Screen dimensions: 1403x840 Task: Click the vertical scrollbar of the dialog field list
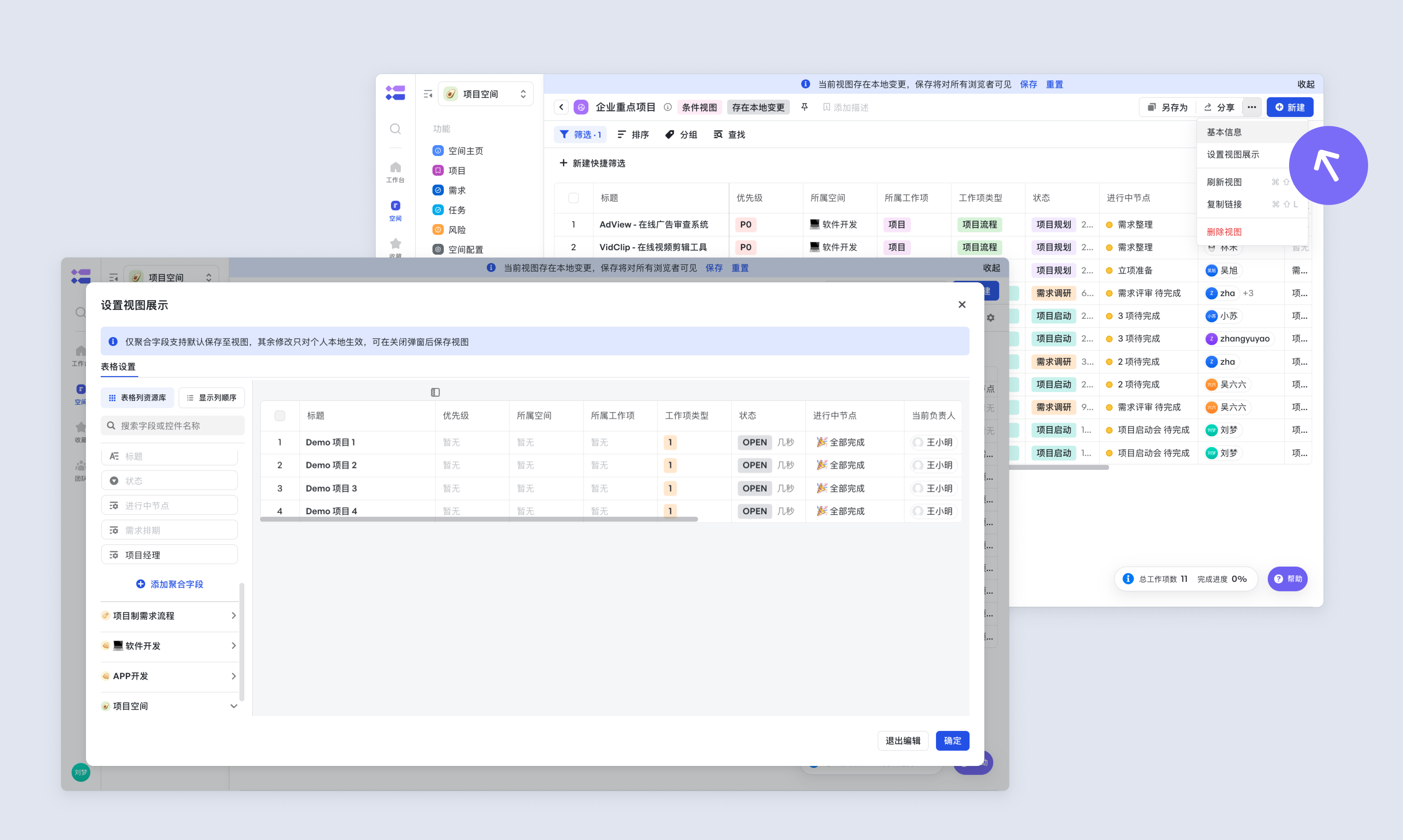pos(242,642)
